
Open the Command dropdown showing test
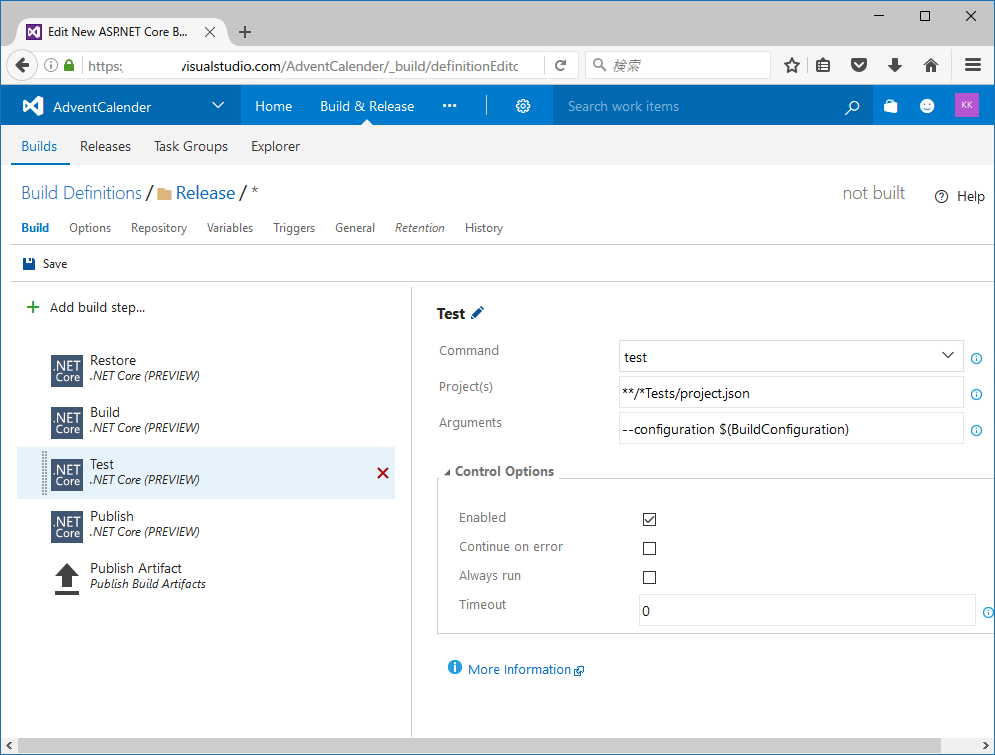[x=791, y=357]
